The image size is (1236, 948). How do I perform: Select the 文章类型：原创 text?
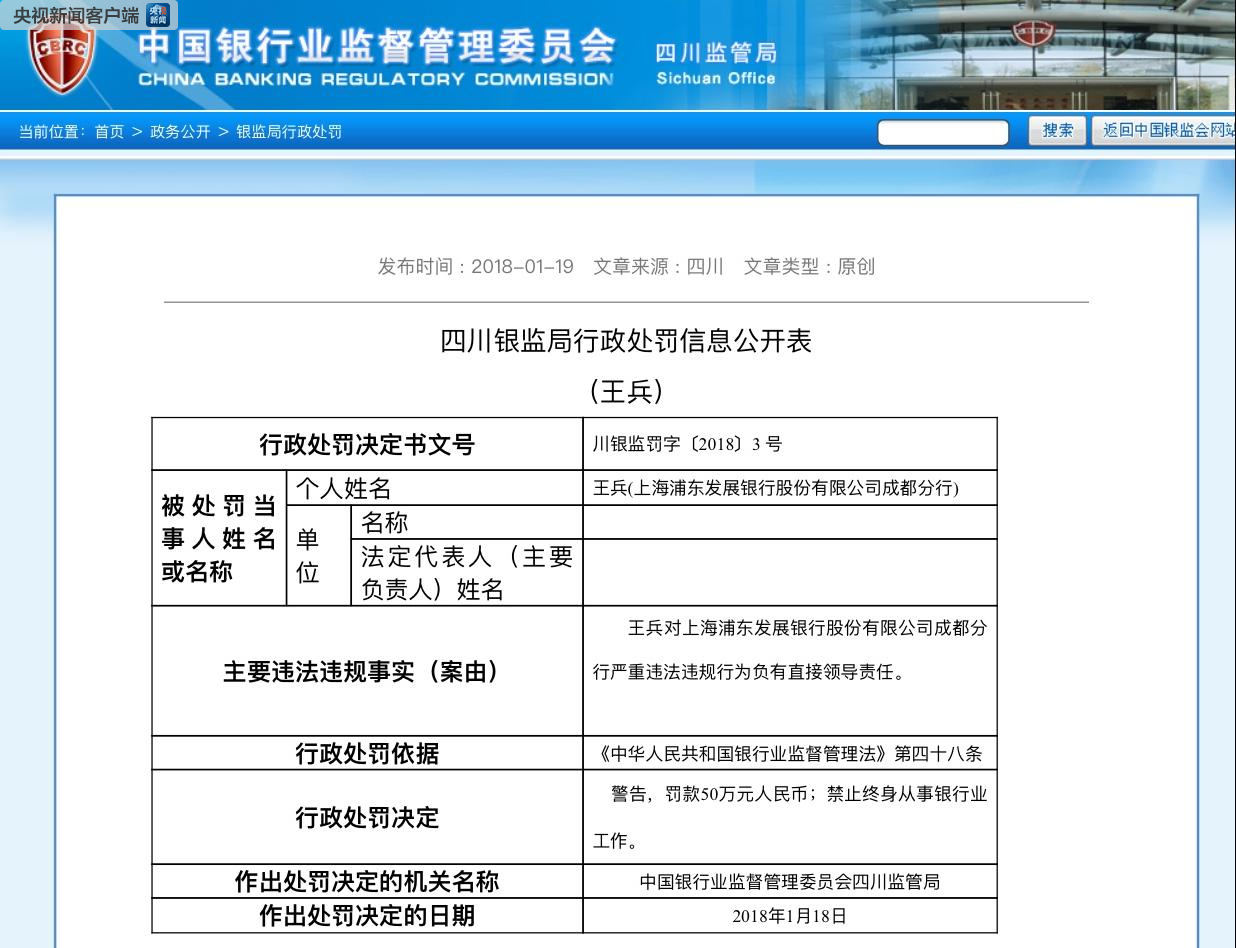[x=809, y=266]
